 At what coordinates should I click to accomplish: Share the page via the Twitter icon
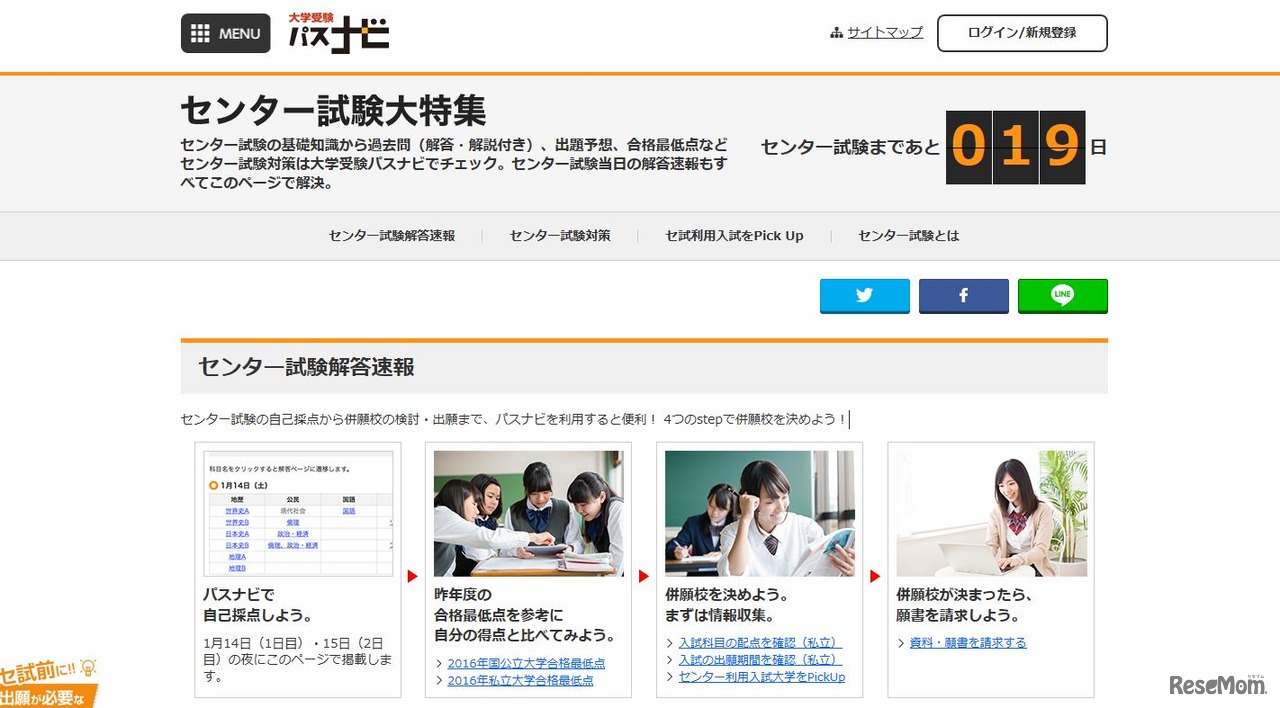point(863,295)
